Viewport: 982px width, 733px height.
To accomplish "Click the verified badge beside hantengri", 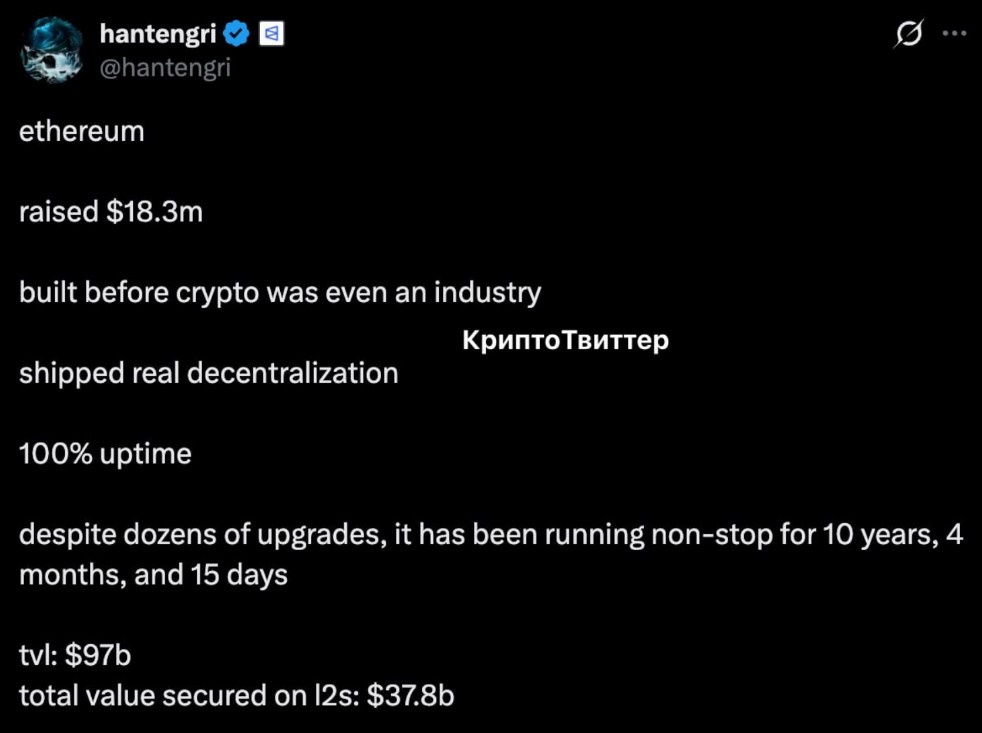I will (235, 31).
